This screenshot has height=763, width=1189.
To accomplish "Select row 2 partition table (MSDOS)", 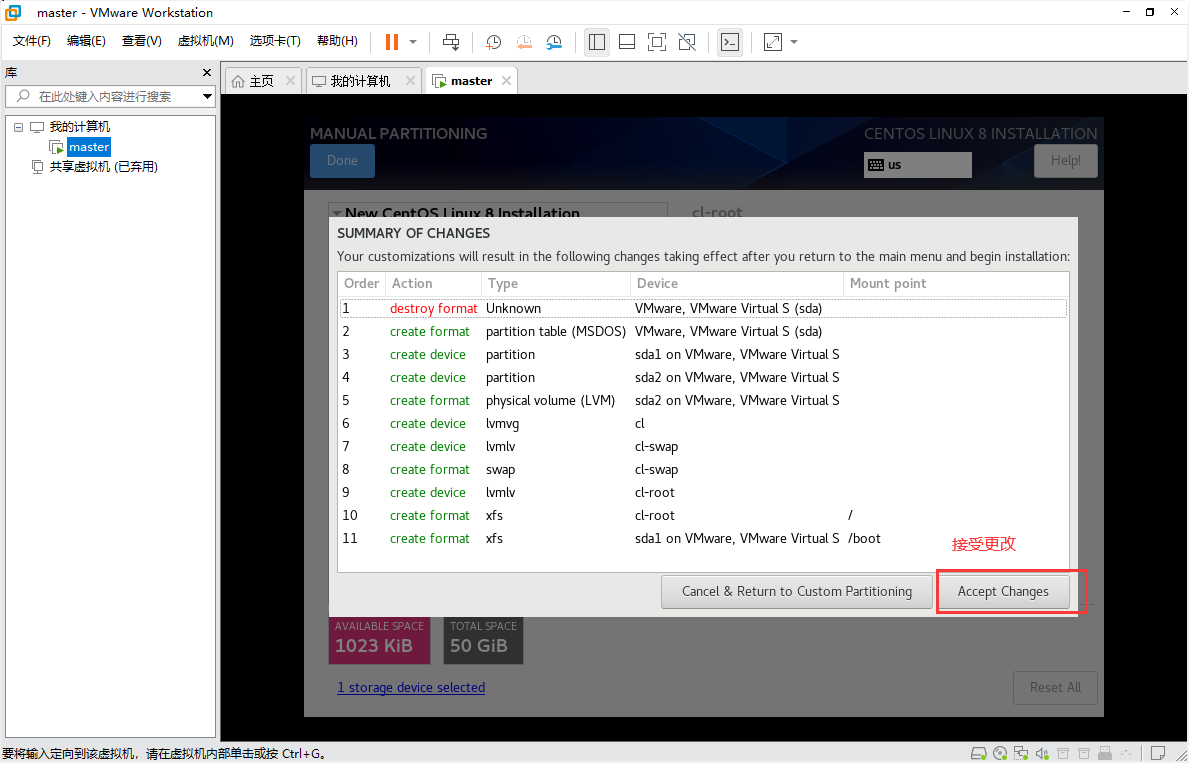I will point(703,331).
